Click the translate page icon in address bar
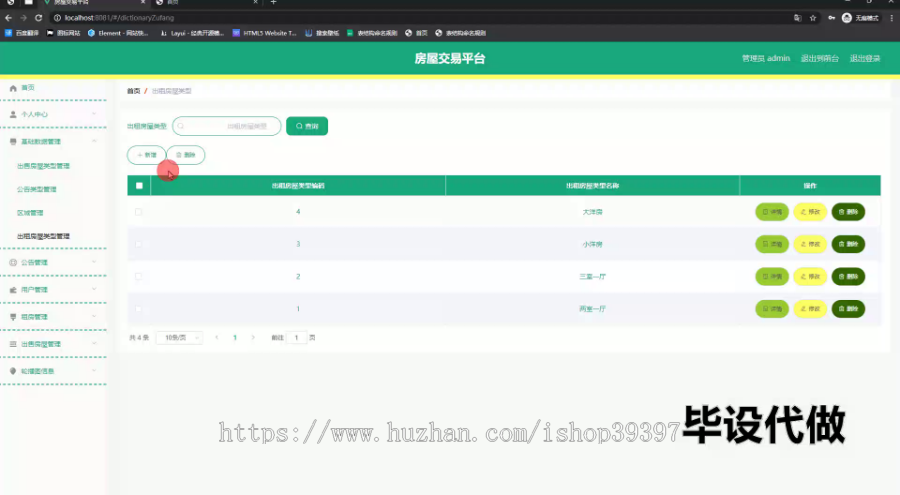 pos(797,18)
